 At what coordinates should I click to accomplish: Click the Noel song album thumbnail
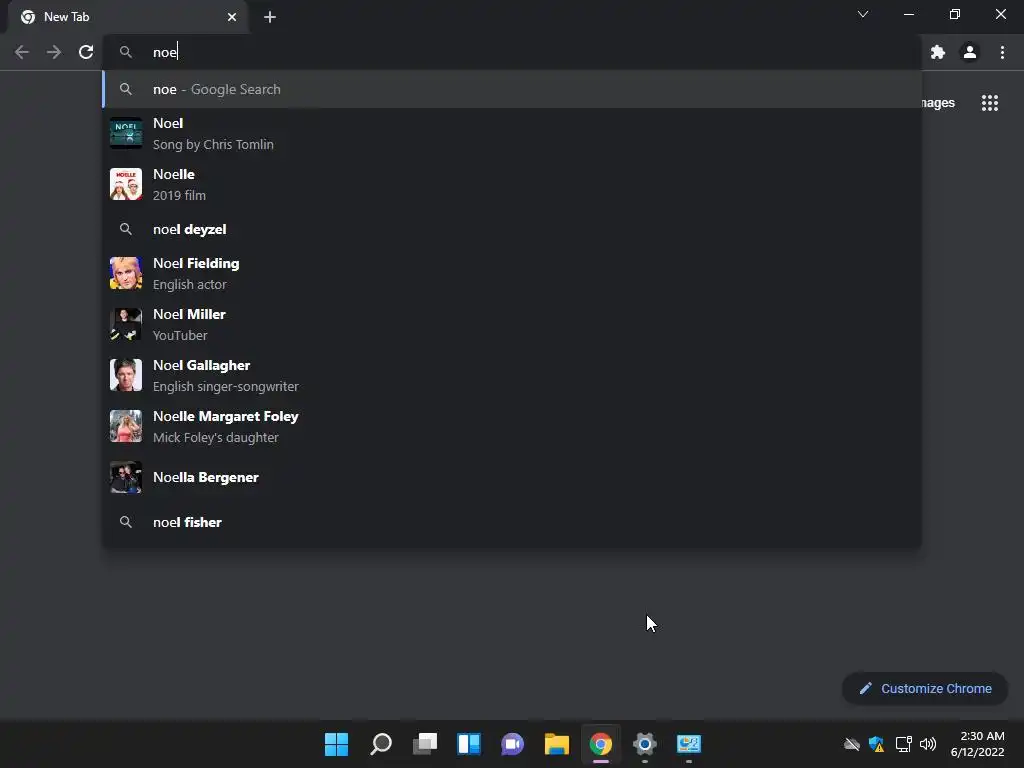click(x=126, y=133)
